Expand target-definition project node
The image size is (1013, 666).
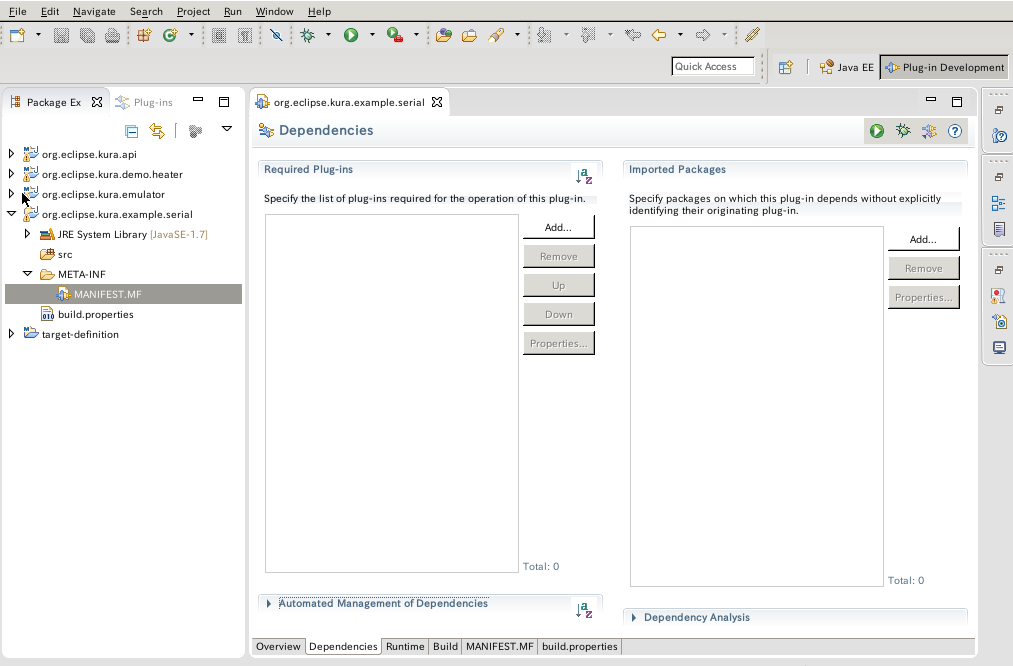(11, 334)
